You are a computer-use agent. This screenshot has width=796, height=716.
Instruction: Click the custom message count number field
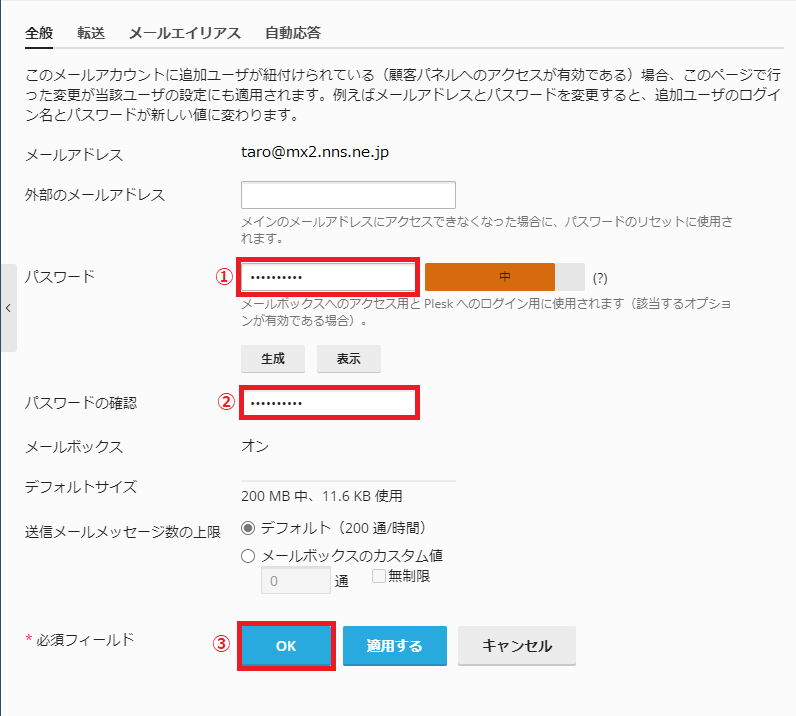tap(295, 580)
